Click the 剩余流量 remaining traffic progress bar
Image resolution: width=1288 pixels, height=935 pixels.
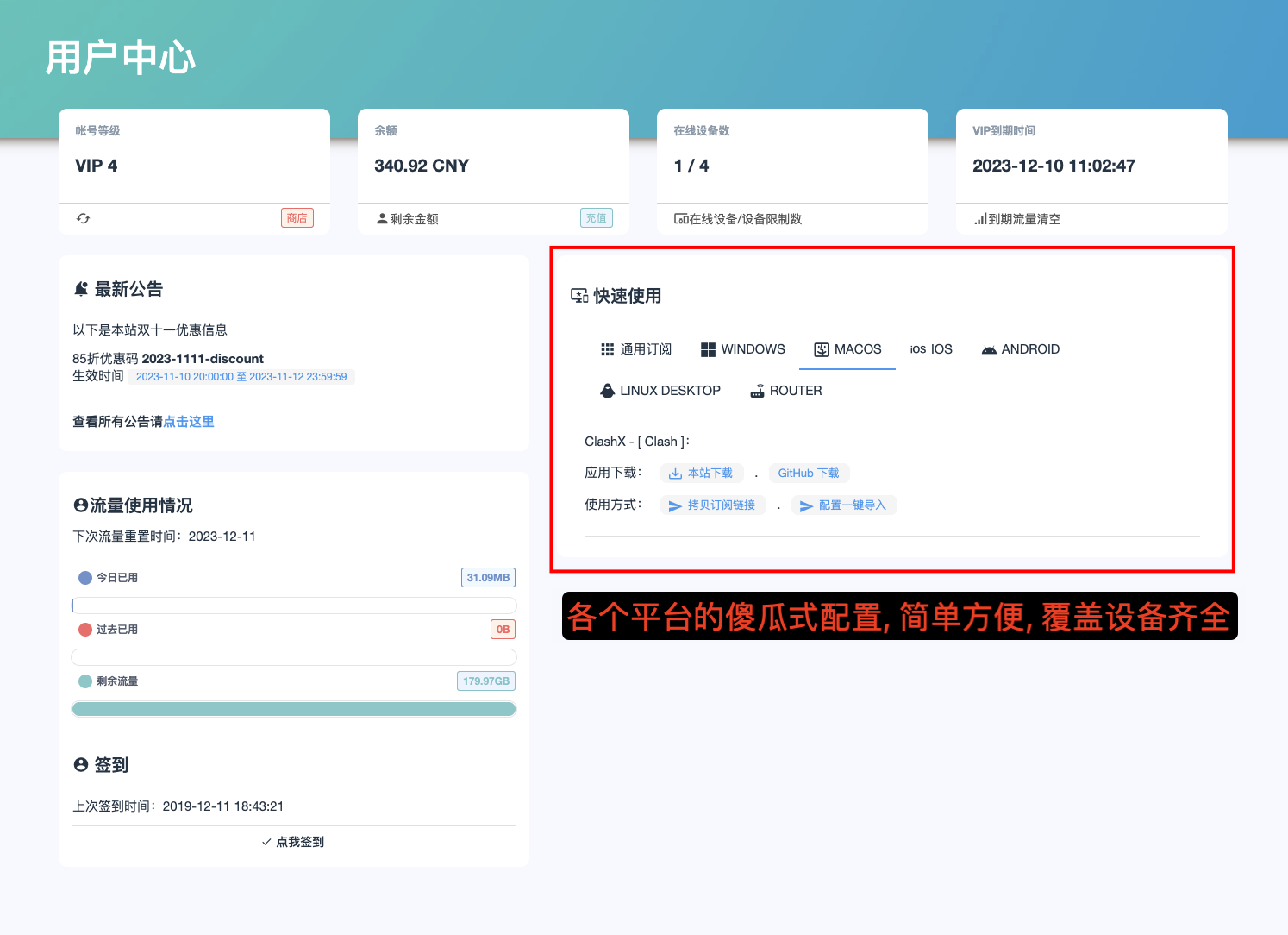point(294,709)
